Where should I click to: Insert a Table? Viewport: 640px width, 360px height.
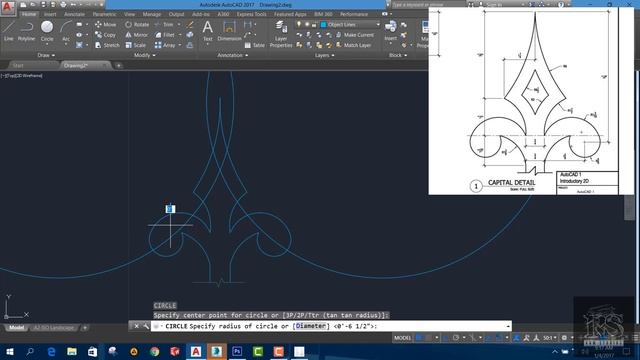coord(254,45)
